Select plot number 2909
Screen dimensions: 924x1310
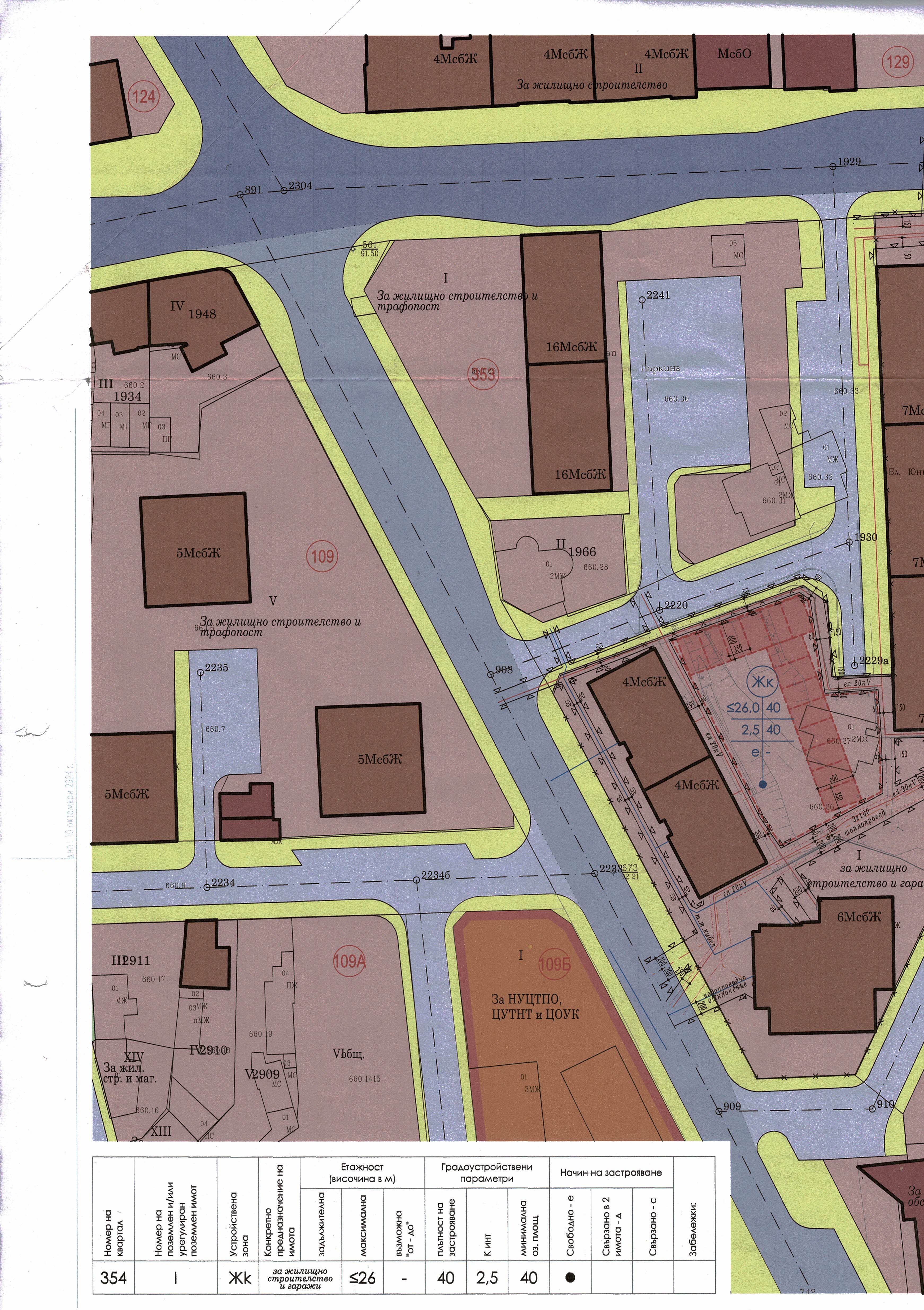[265, 1074]
